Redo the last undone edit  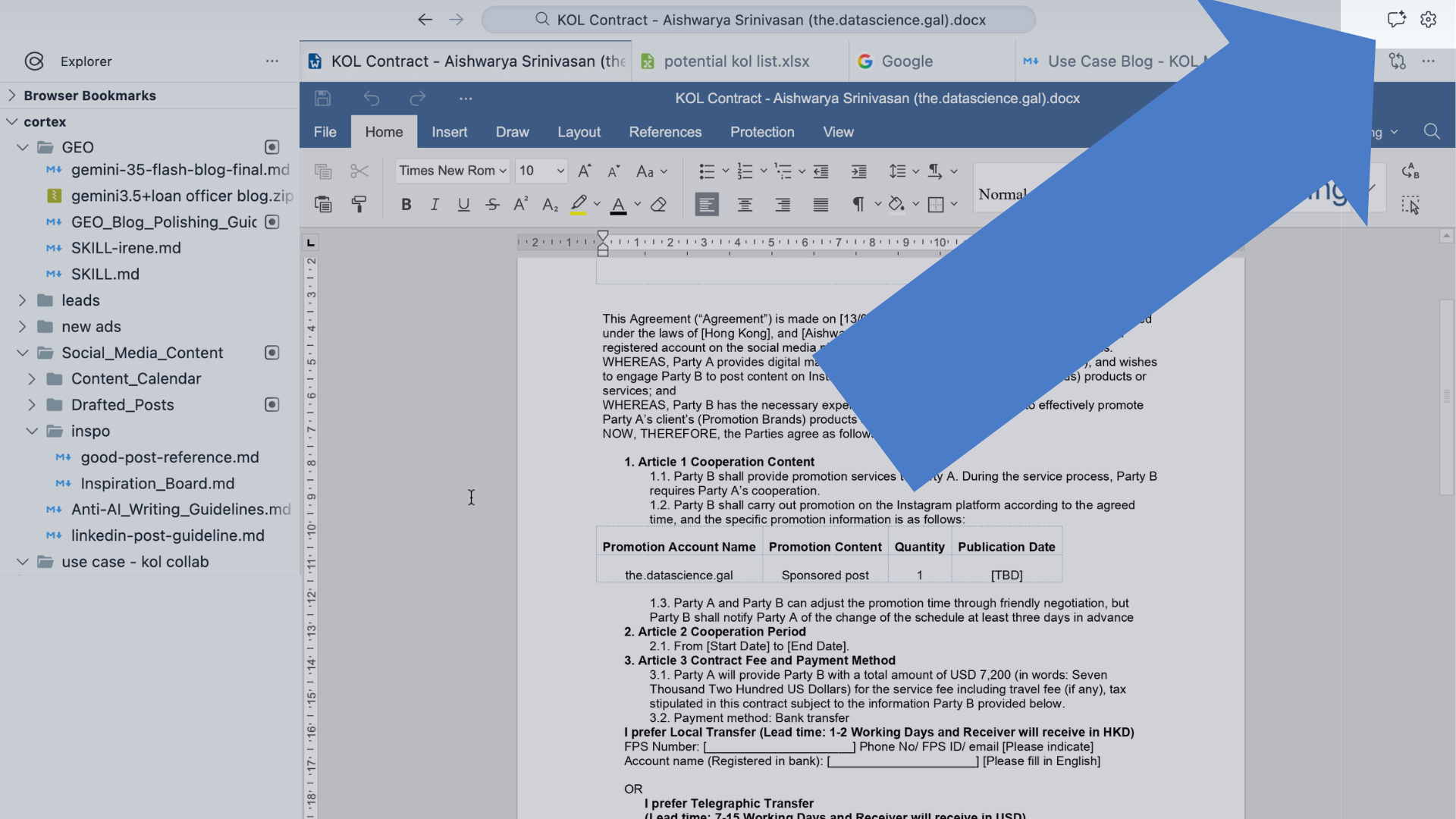click(x=418, y=99)
